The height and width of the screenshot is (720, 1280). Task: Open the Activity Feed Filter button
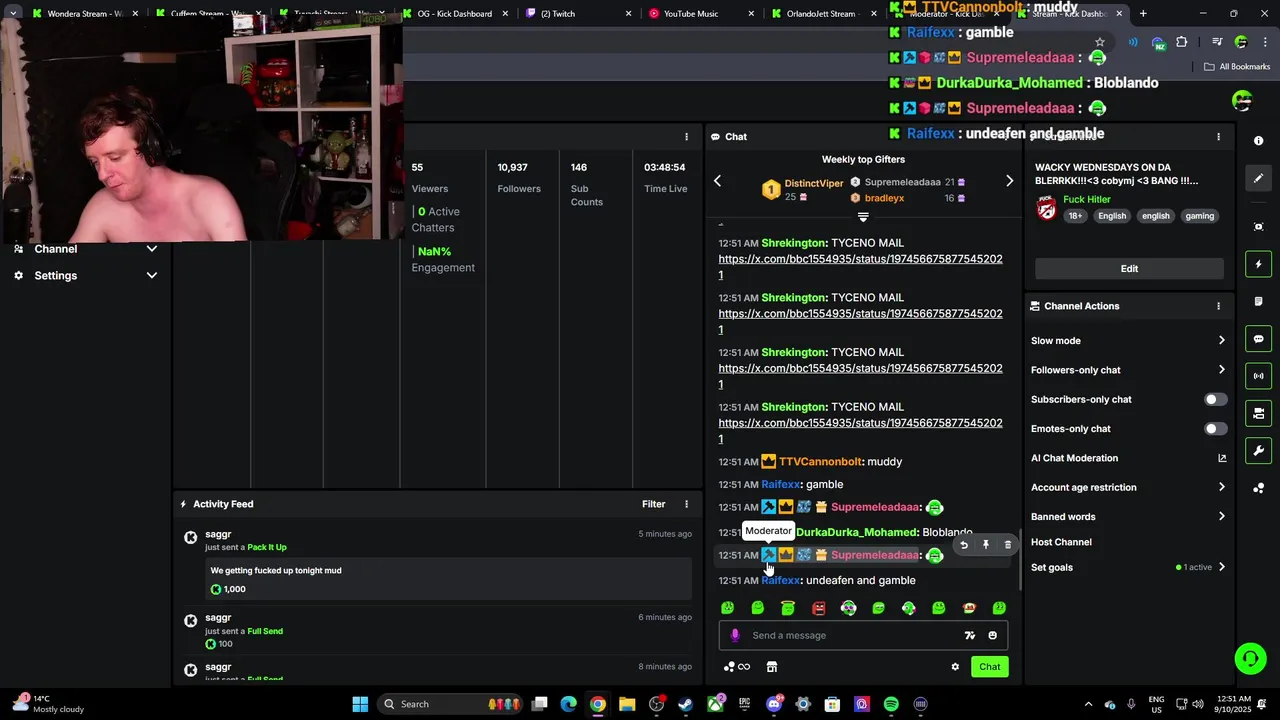pos(653,504)
